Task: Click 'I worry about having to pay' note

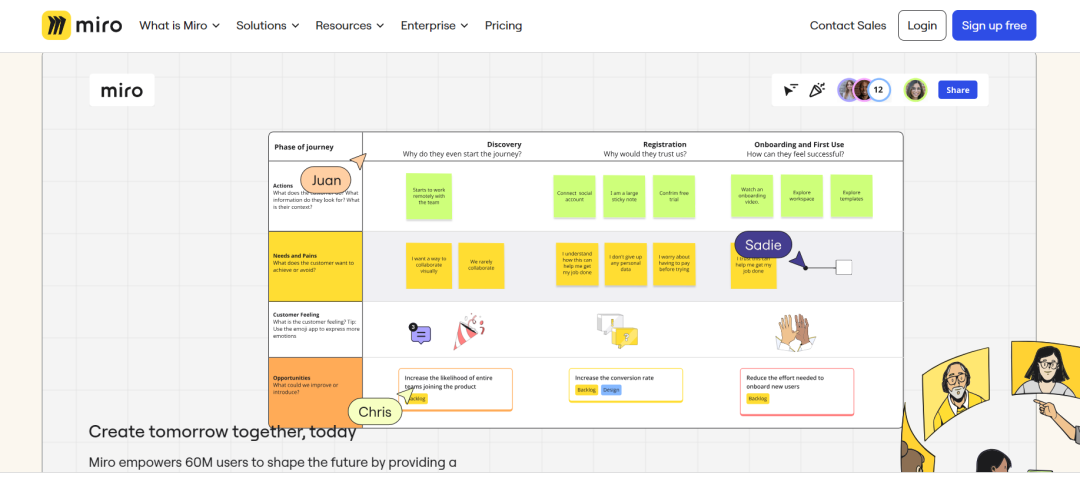Action: pos(674,264)
